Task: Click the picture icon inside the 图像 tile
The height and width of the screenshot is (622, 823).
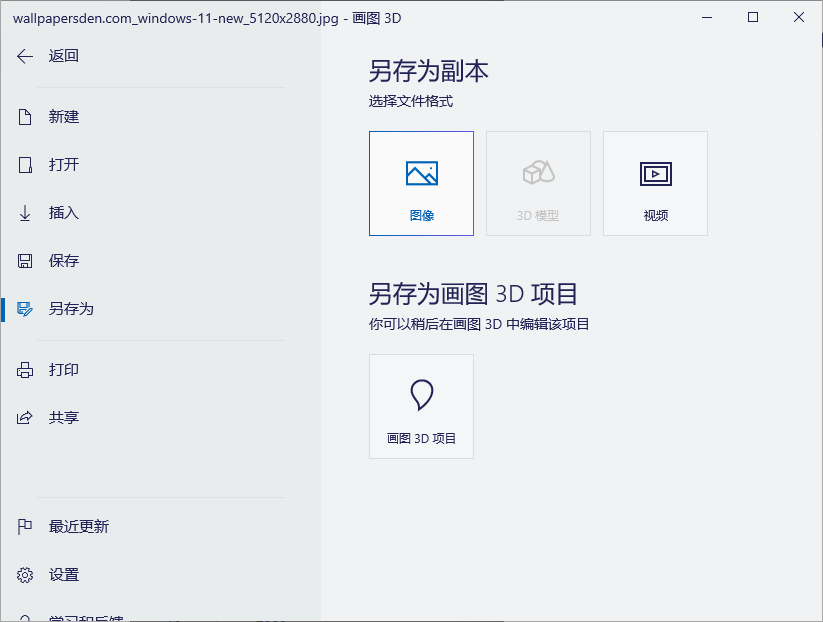Action: click(421, 172)
